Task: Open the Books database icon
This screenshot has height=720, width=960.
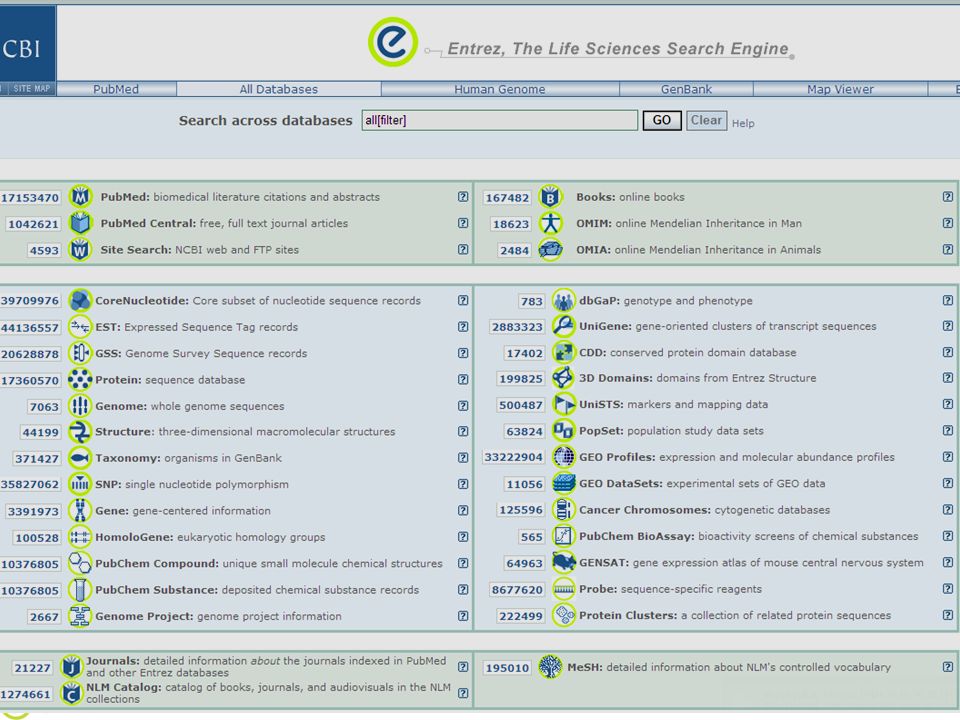Action: point(550,197)
